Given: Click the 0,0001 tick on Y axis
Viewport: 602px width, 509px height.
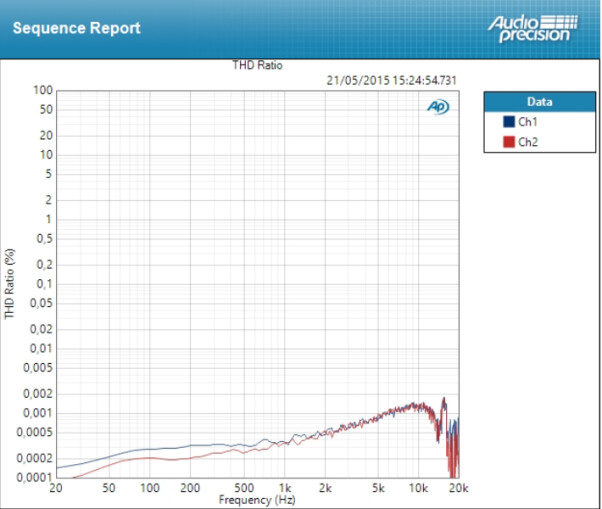Looking at the screenshot, I should click(x=34, y=478).
